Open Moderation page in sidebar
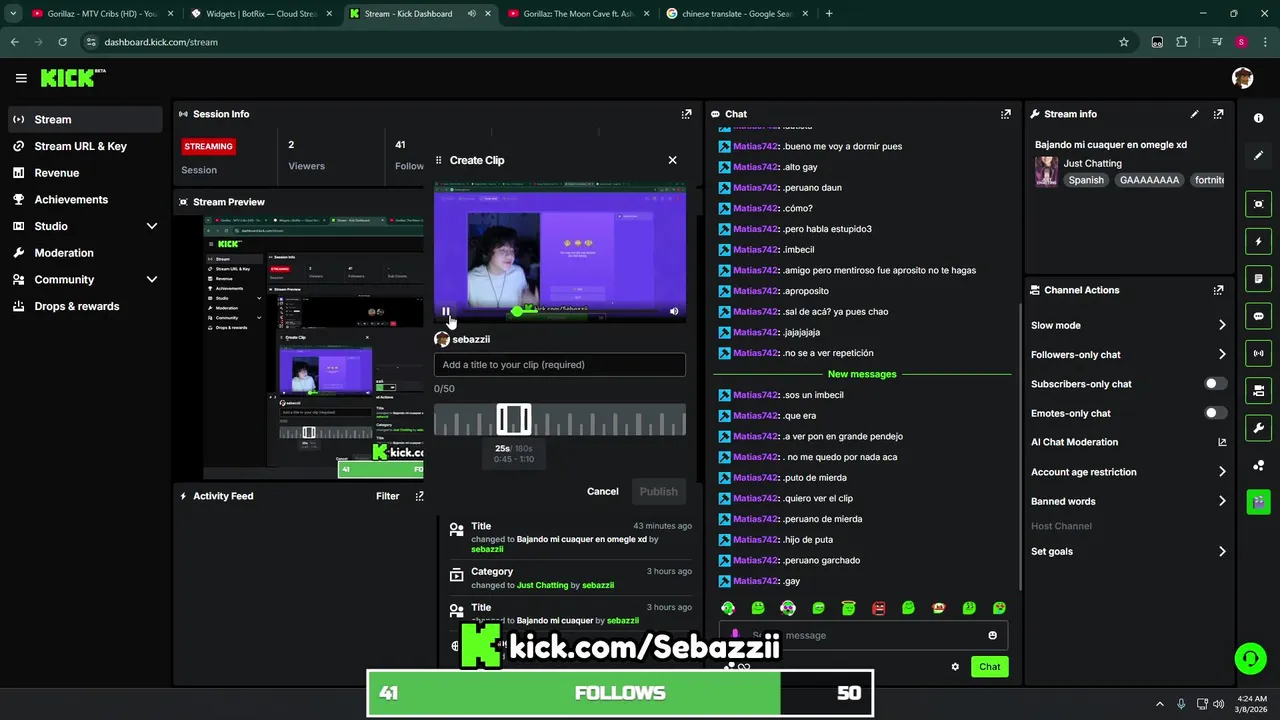Image resolution: width=1280 pixels, height=720 pixels. pyautogui.click(x=85, y=253)
